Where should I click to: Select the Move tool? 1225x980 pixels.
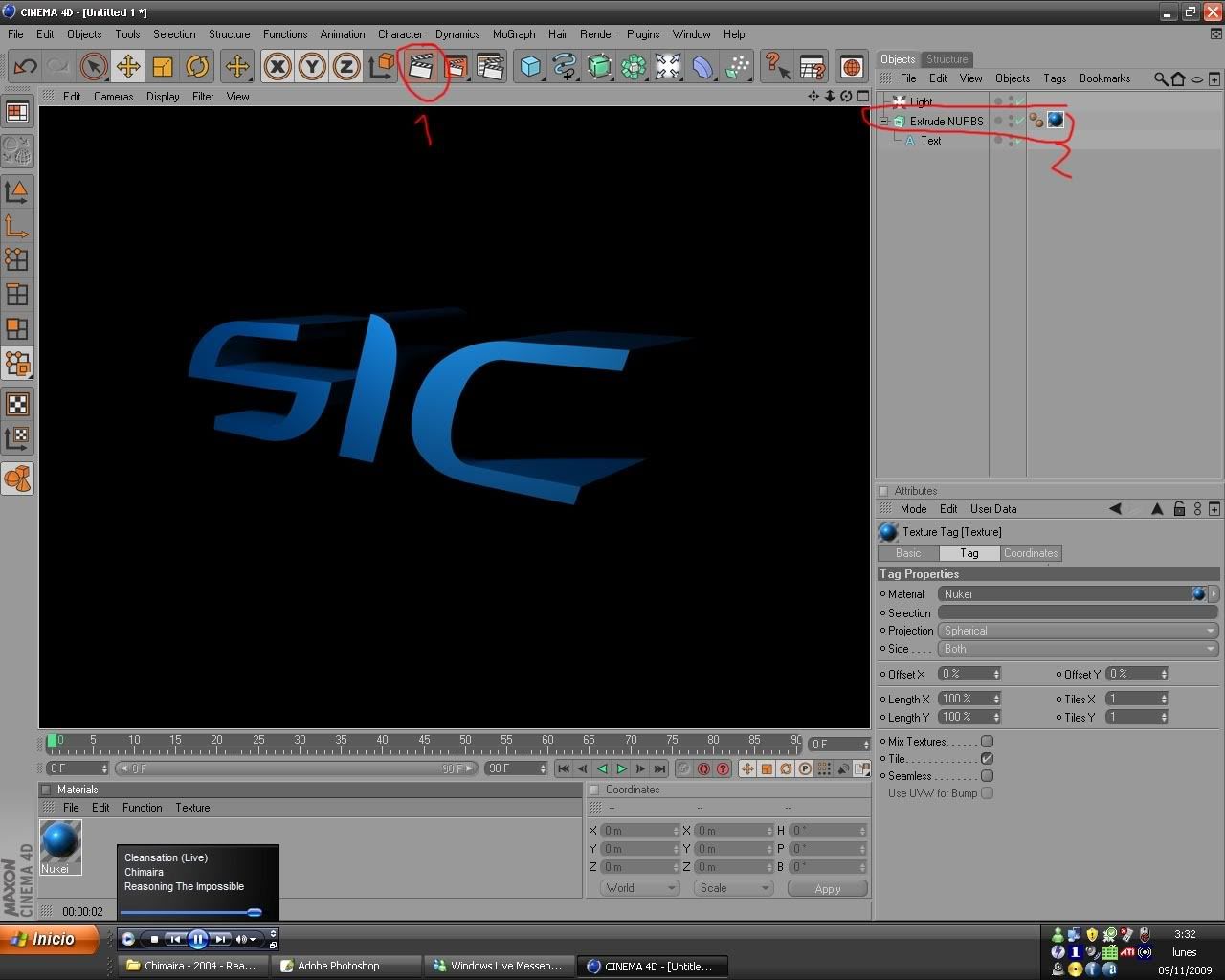pyautogui.click(x=127, y=66)
